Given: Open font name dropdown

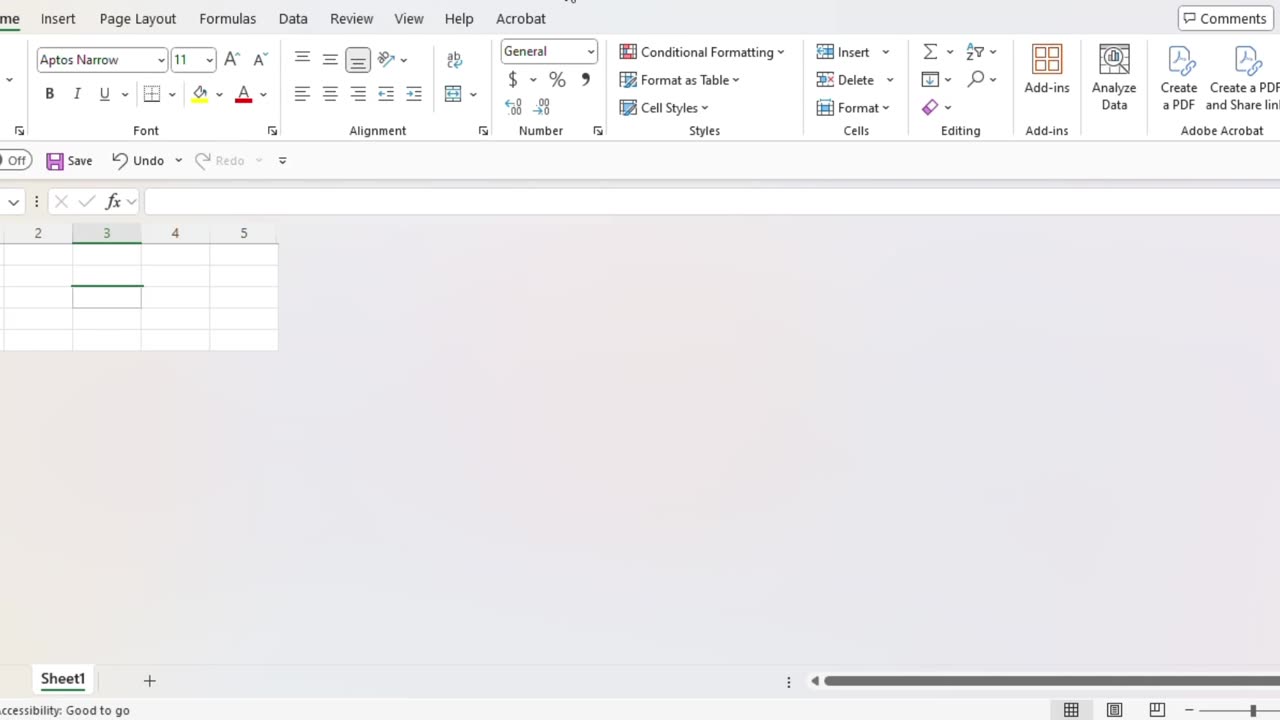Looking at the screenshot, I should coord(161,60).
